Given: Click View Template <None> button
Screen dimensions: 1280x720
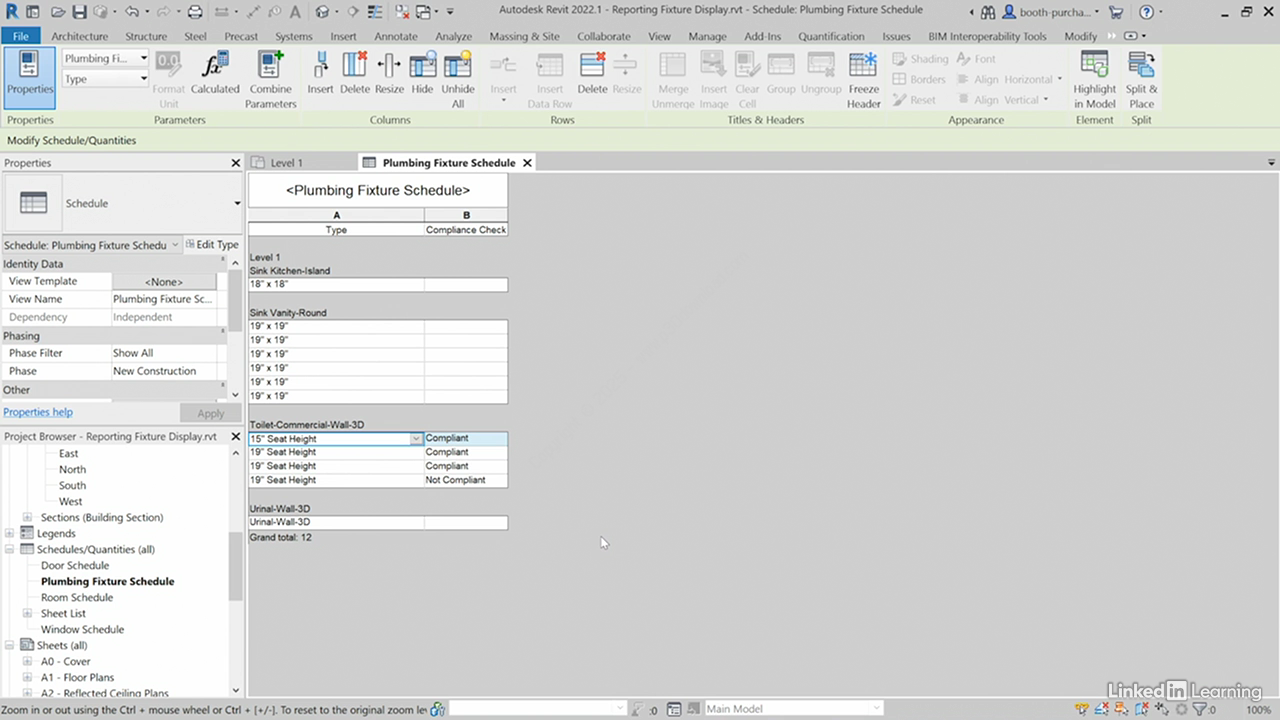Looking at the screenshot, I should tap(164, 282).
